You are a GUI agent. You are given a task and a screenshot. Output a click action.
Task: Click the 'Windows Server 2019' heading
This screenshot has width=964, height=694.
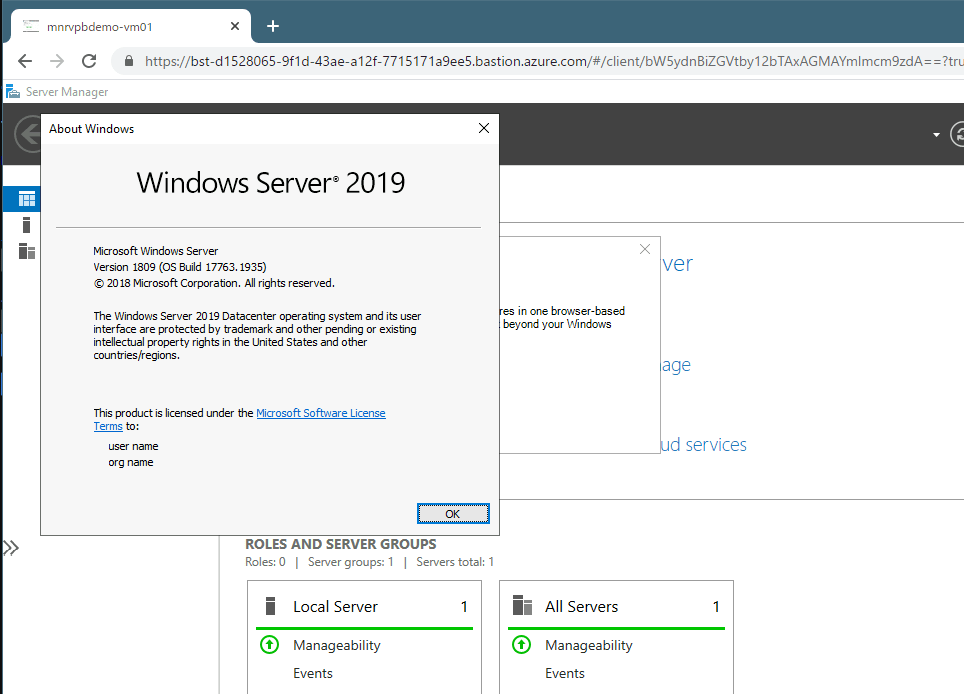pyautogui.click(x=271, y=183)
